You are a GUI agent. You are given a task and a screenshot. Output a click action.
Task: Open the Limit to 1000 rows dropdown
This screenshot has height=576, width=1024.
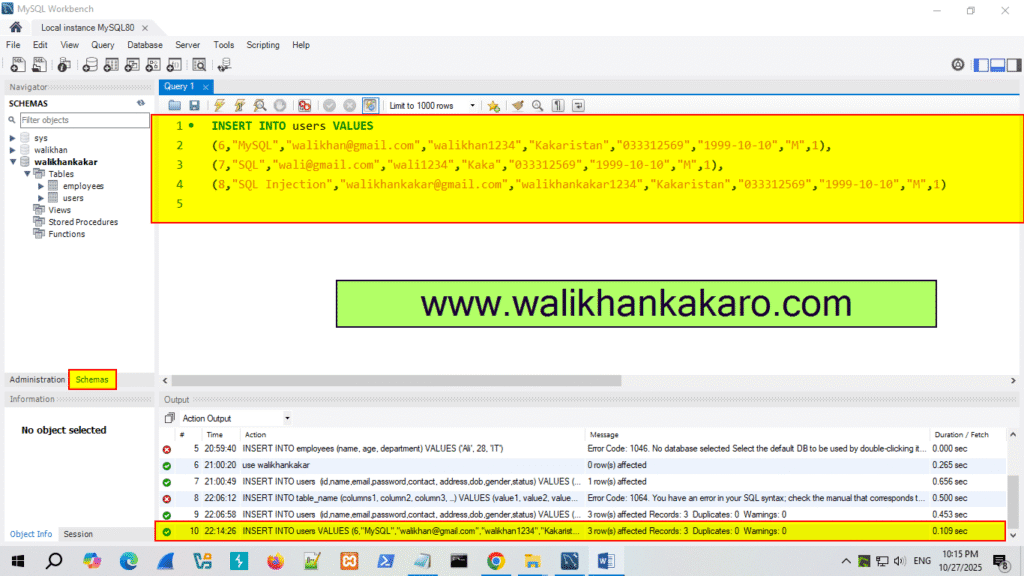pos(472,105)
